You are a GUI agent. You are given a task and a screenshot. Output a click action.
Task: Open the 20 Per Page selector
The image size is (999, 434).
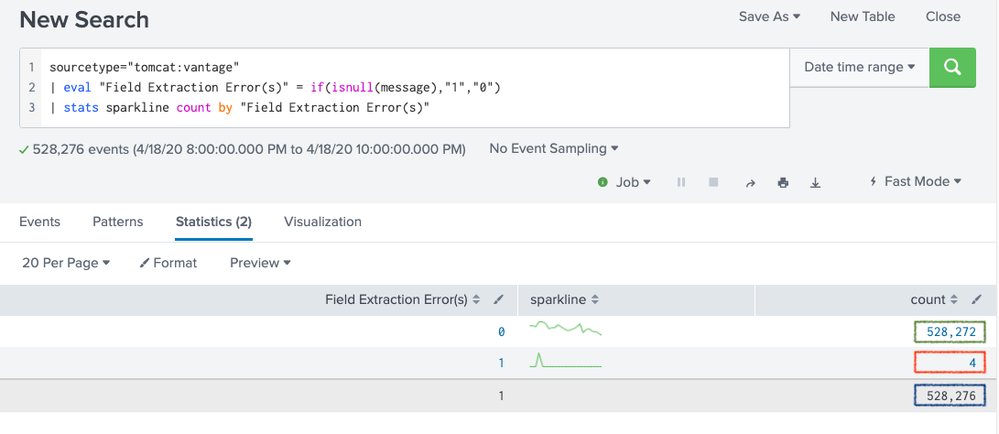coord(66,262)
